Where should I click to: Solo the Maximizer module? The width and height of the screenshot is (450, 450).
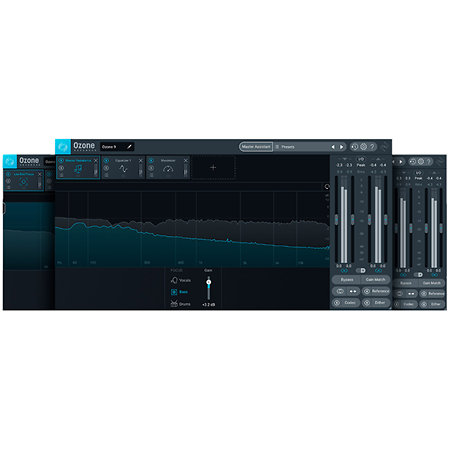151,168
